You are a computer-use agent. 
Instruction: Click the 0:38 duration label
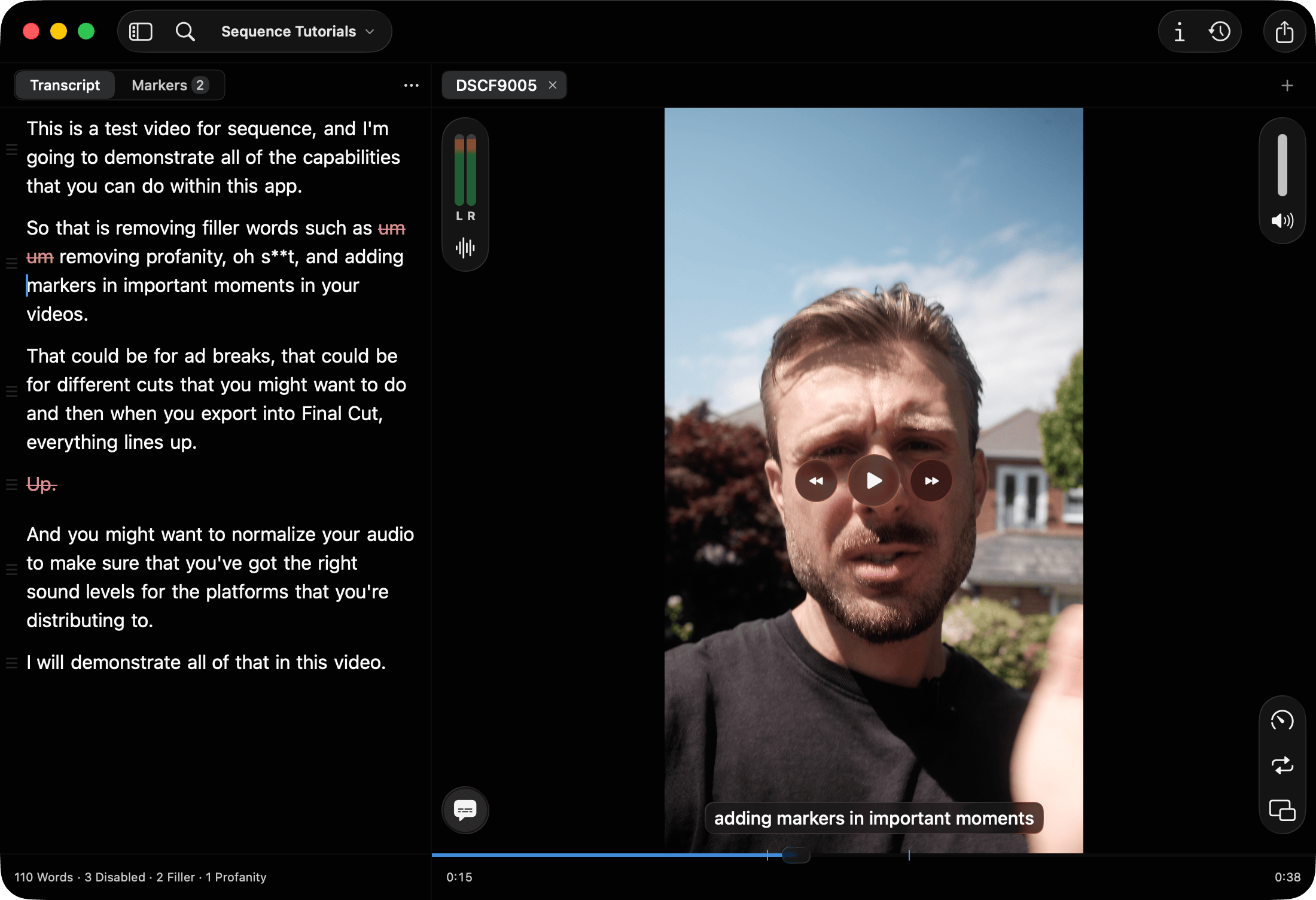click(x=1287, y=877)
